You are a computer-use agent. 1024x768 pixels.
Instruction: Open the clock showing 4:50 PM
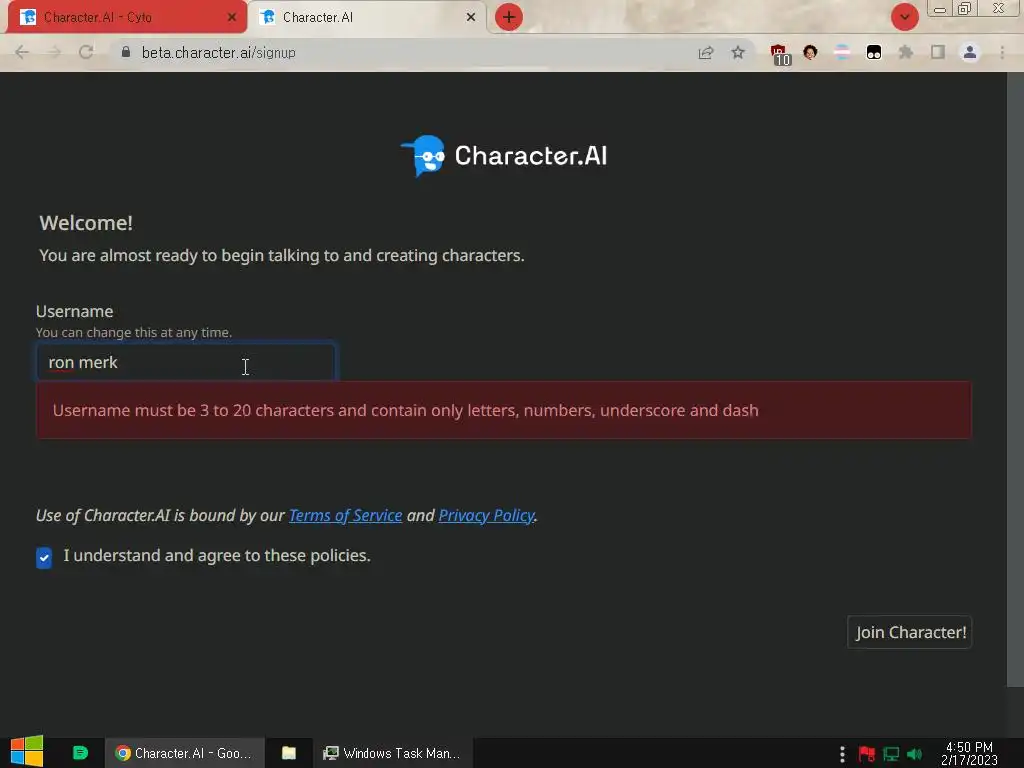click(969, 753)
